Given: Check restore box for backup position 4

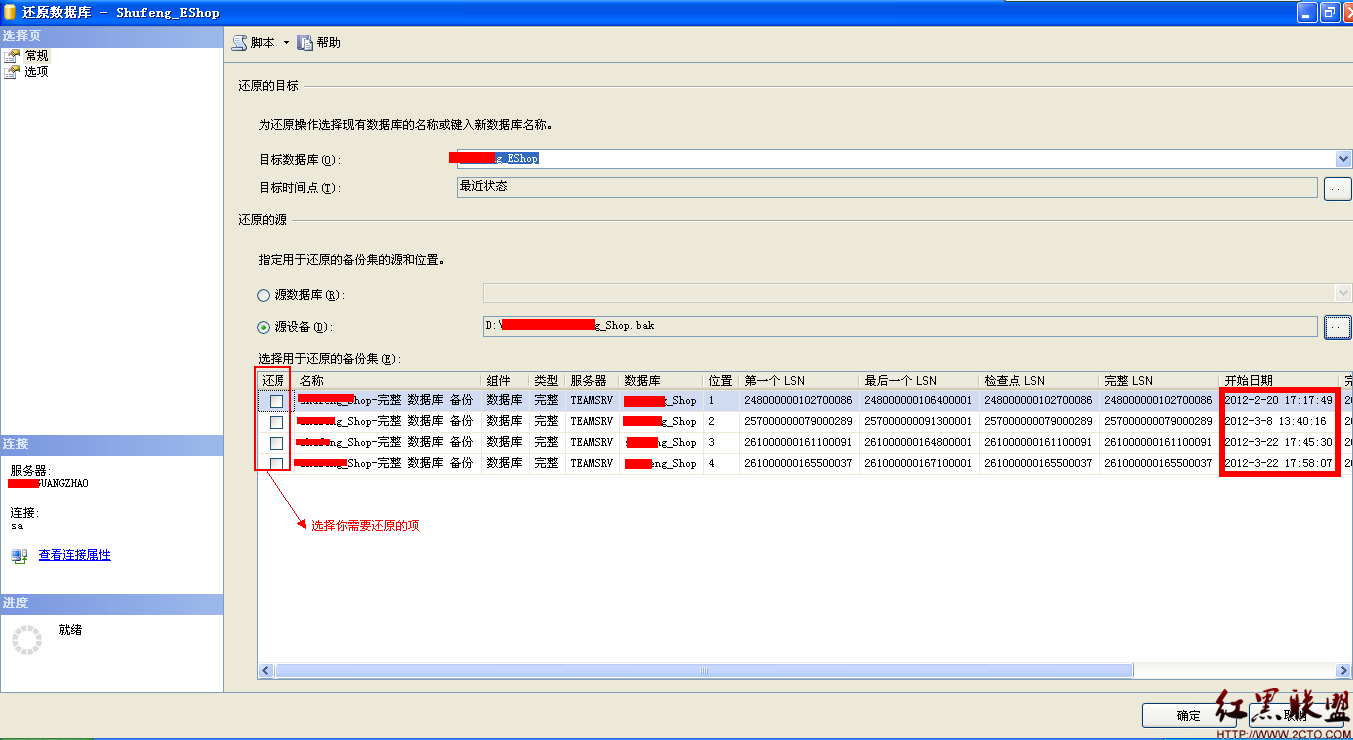Looking at the screenshot, I should [x=276, y=464].
